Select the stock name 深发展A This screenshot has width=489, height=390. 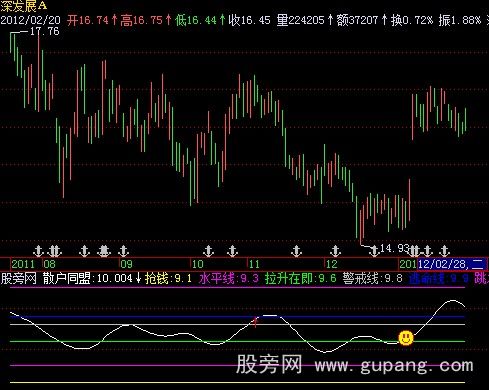[x=24, y=6]
